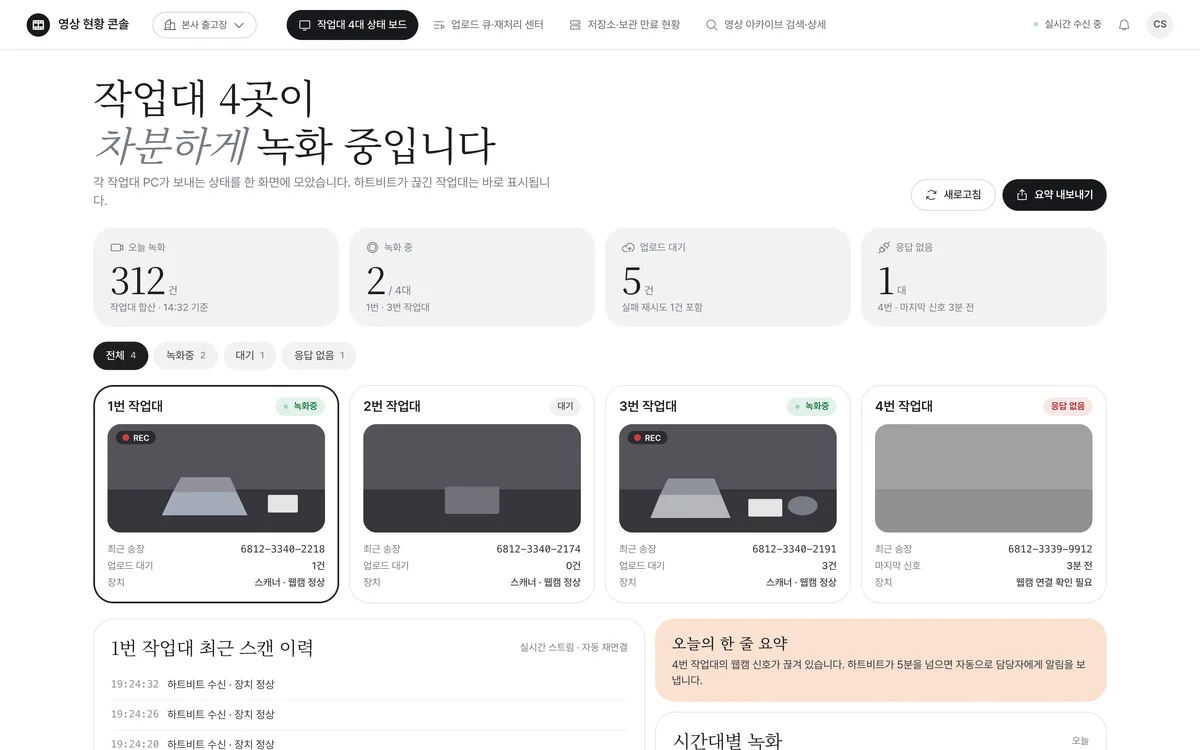
Task: Click the 19:24:26 heartbeat log row
Action: [369, 715]
